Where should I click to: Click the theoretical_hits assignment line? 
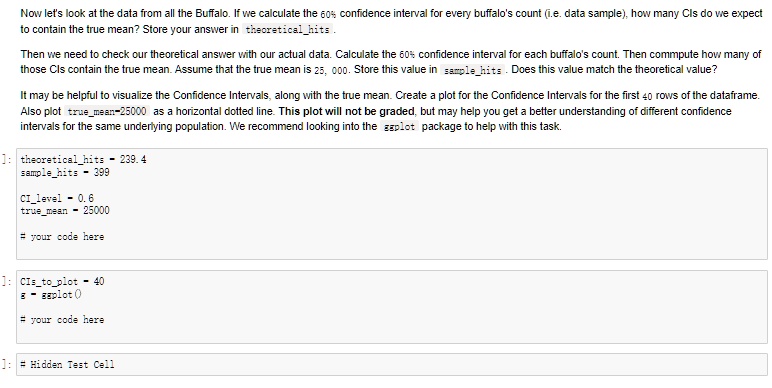(83, 160)
